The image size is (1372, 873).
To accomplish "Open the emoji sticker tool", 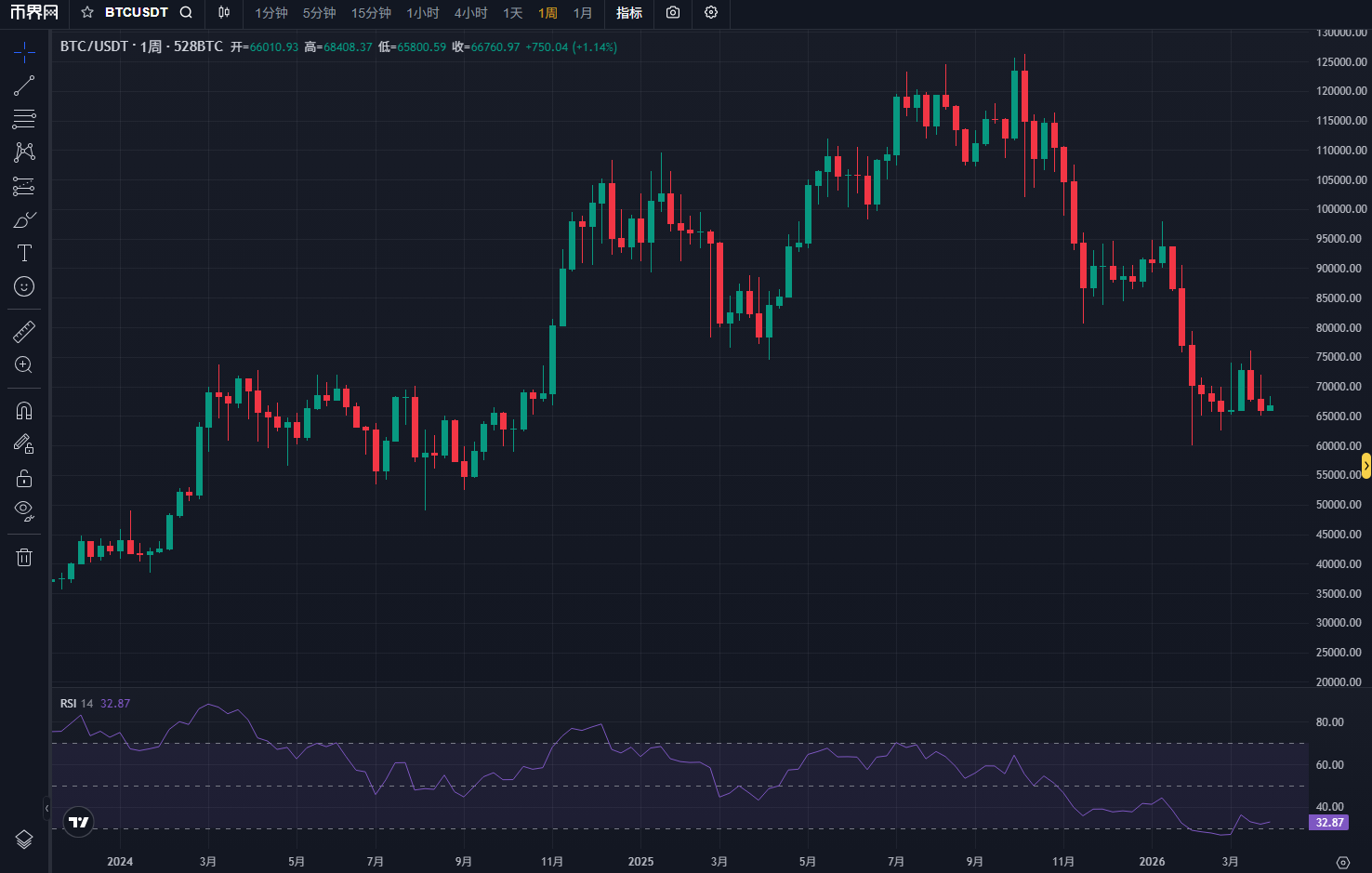I will (x=24, y=286).
